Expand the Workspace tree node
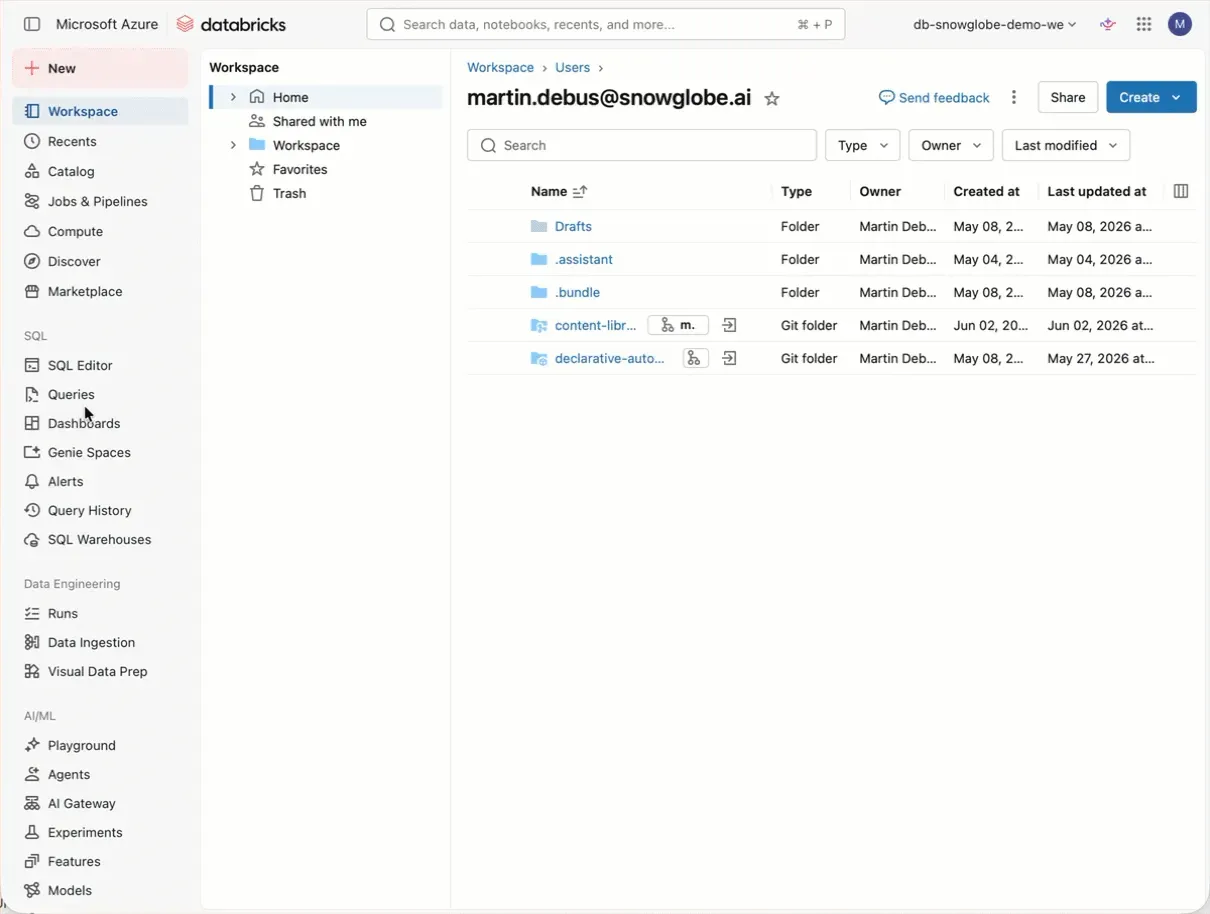 point(233,145)
